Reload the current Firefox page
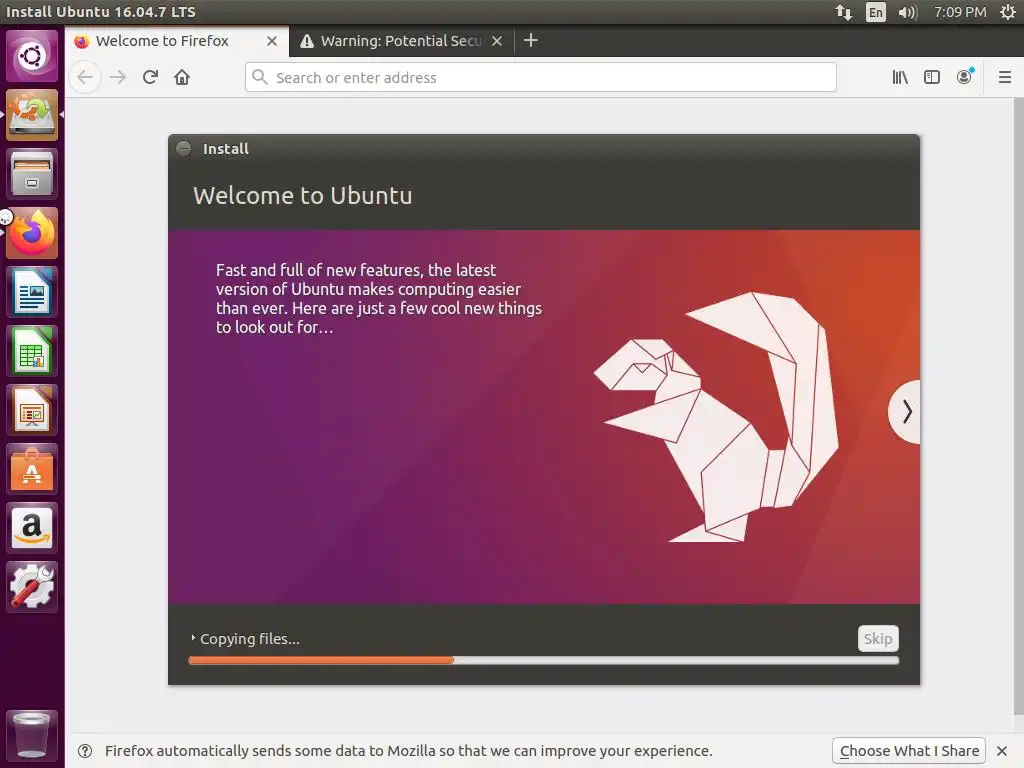This screenshot has width=1024, height=768. [150, 77]
